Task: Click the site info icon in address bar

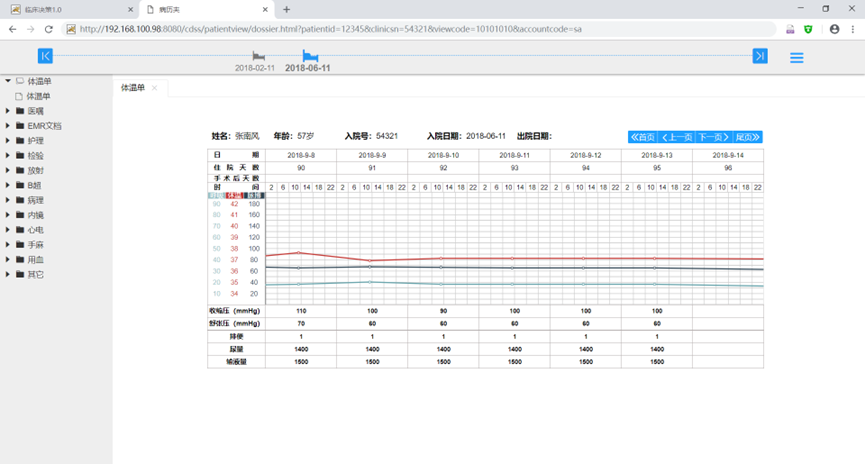Action: click(71, 29)
